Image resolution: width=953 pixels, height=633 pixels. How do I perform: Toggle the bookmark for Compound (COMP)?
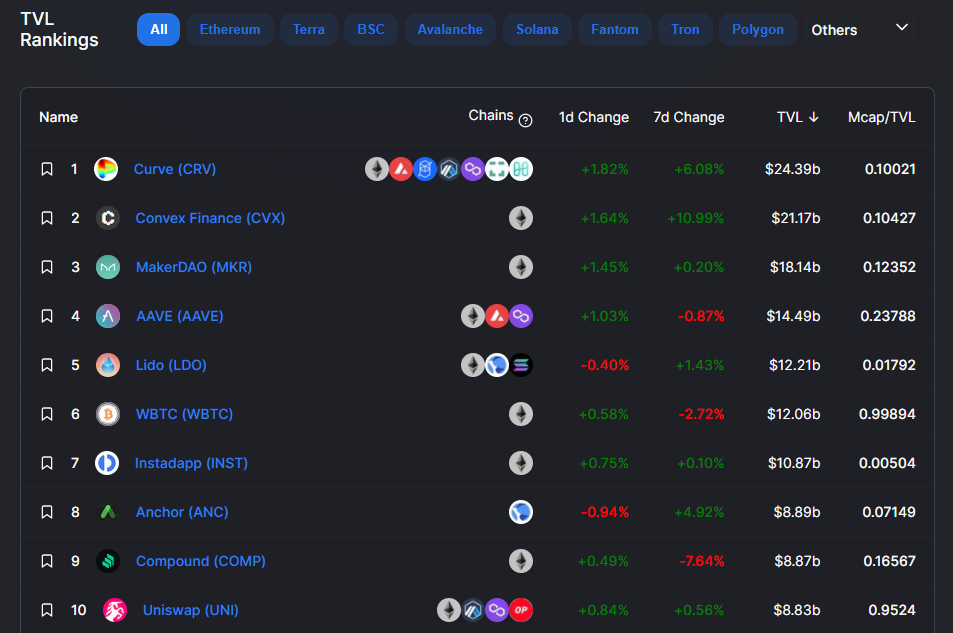tap(47, 561)
